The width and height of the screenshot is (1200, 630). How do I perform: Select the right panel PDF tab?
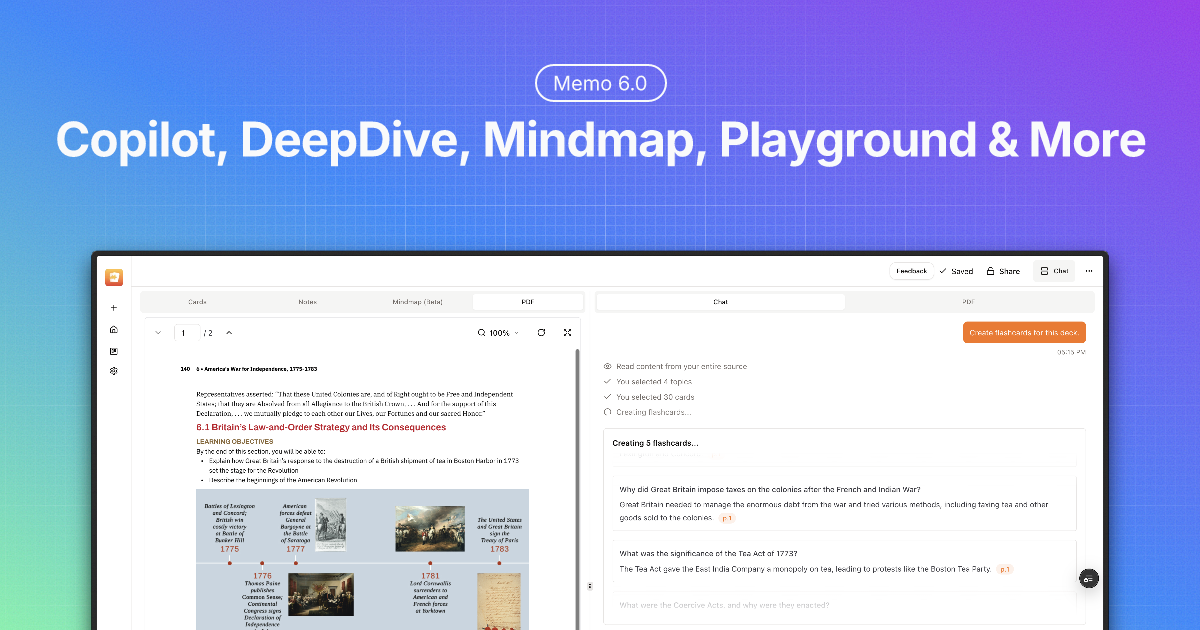[x=968, y=301]
